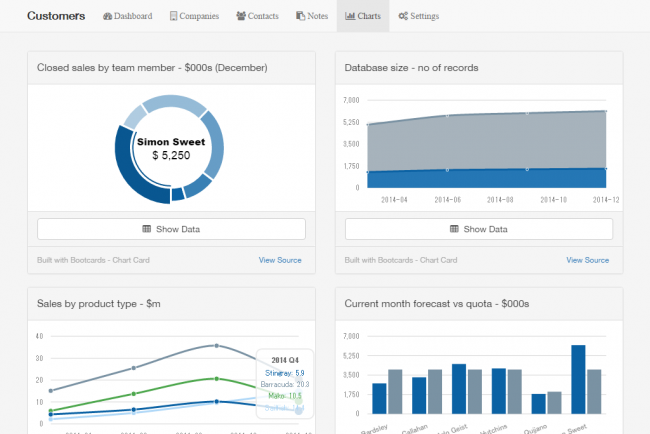Click the tallest blue forecast bar

(x=578, y=379)
